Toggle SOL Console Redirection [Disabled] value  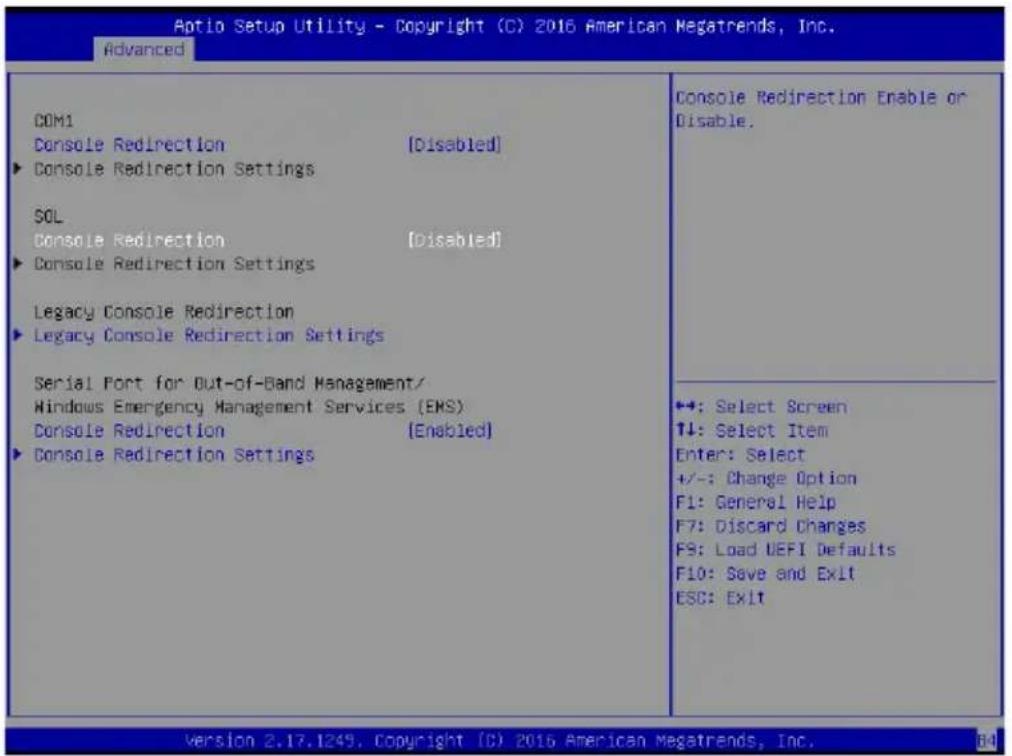(x=454, y=240)
